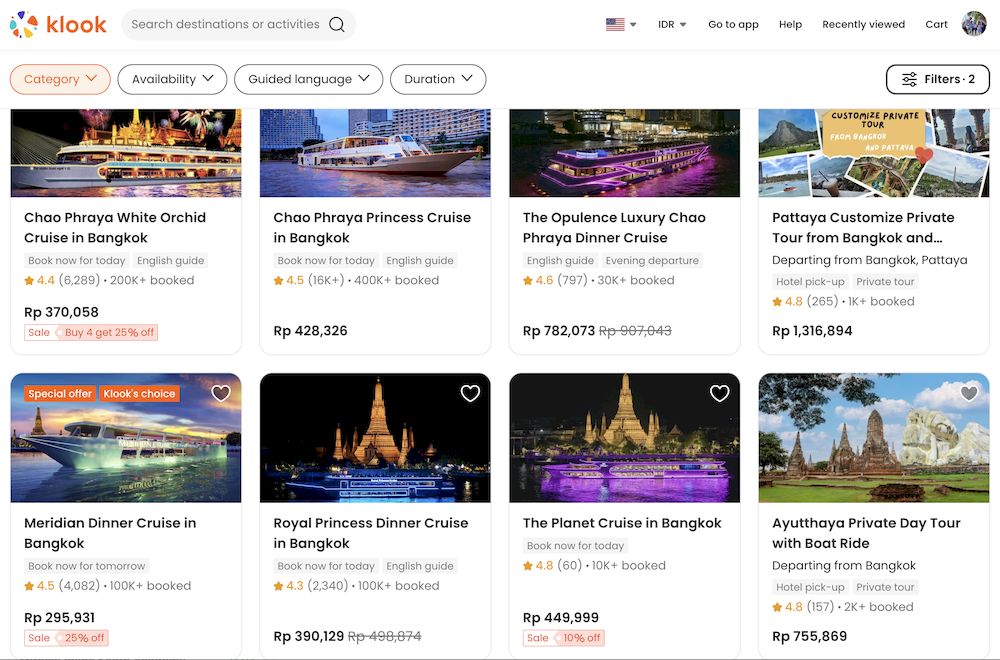Open the shopping Cart icon
1000x660 pixels.
(x=936, y=24)
